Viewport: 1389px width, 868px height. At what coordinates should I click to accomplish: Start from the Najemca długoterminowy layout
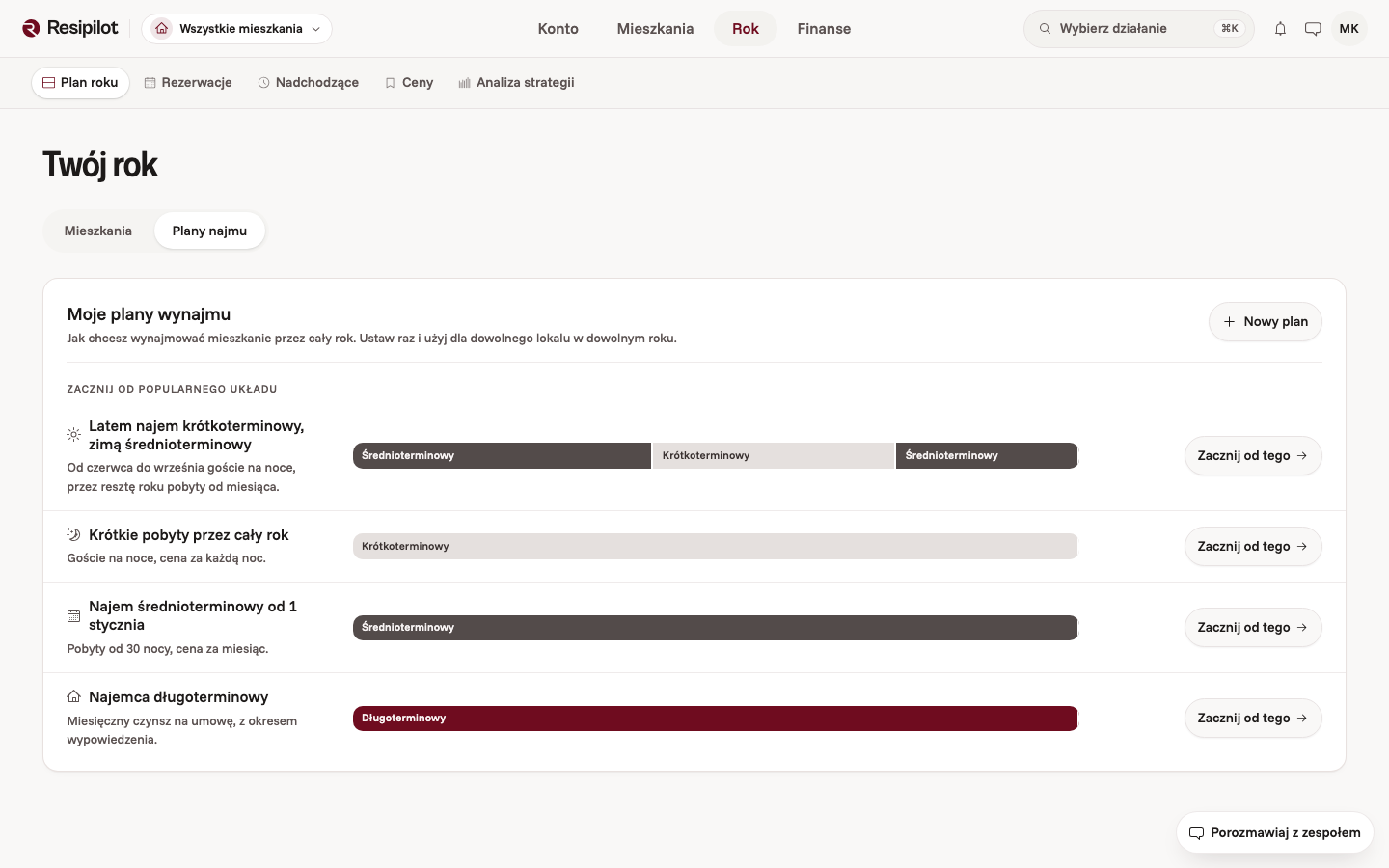pyautogui.click(x=1252, y=718)
